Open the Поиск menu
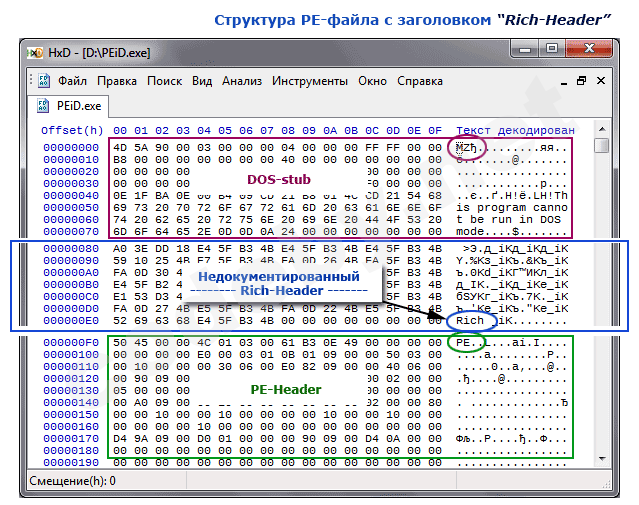The height and width of the screenshot is (505, 639). tap(165, 81)
